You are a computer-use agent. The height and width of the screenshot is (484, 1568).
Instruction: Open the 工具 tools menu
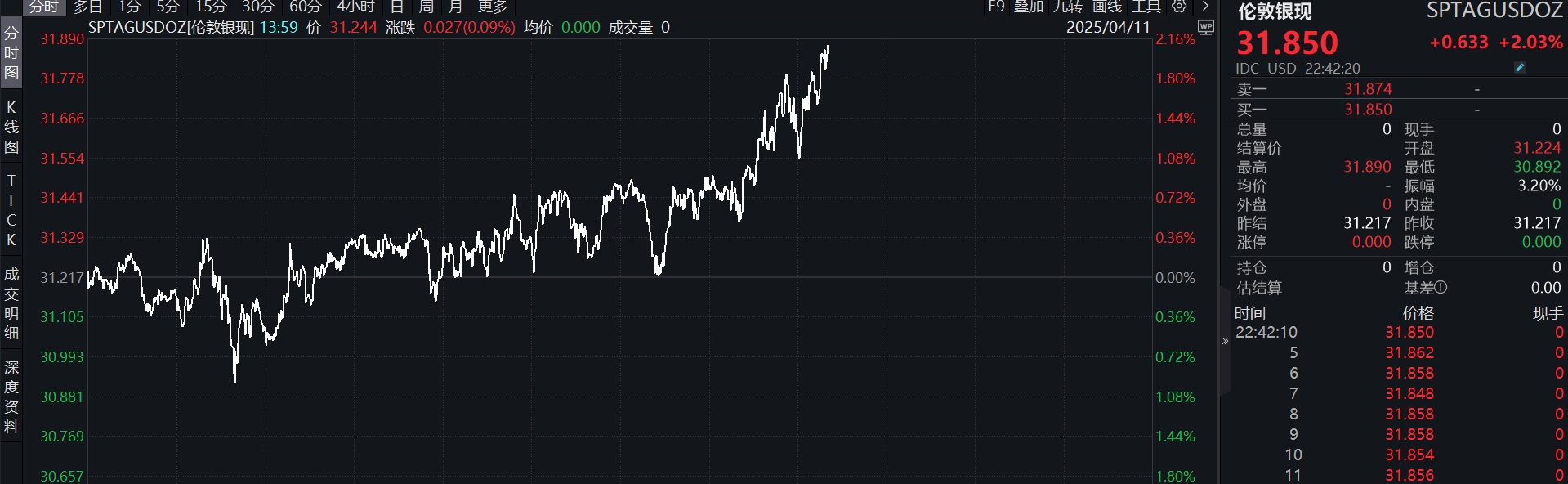pos(1146,7)
